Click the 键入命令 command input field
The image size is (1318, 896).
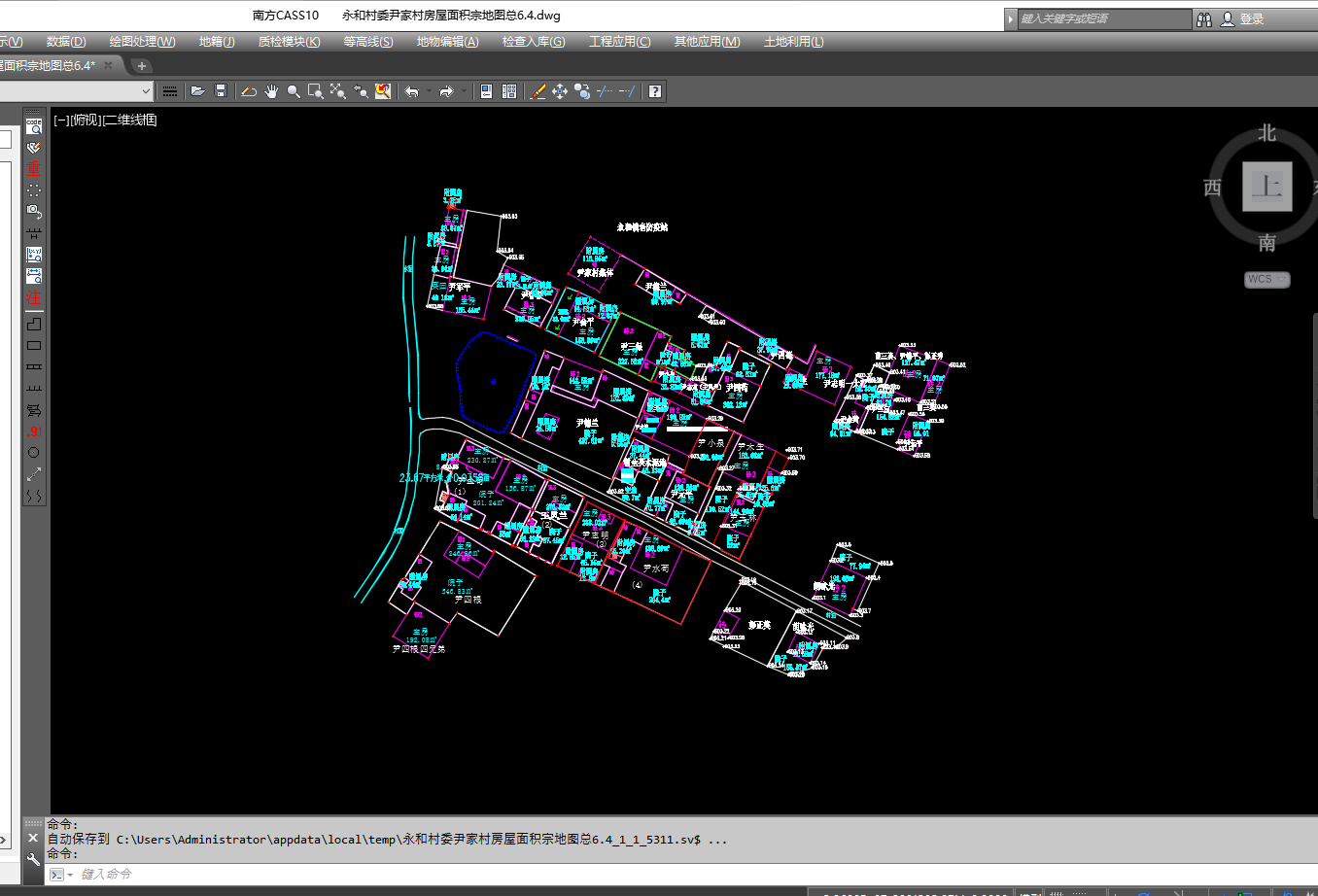[x=389, y=875]
